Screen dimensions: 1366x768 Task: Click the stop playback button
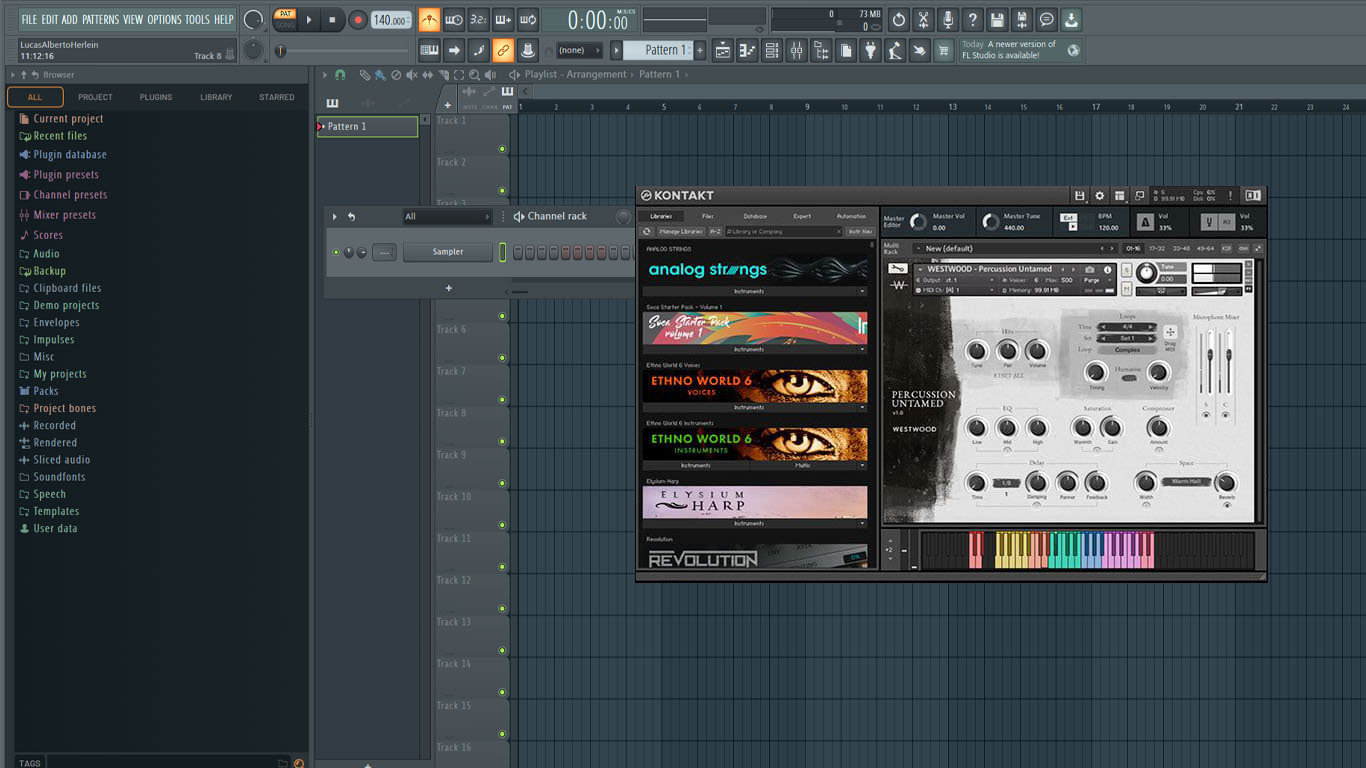(x=332, y=19)
